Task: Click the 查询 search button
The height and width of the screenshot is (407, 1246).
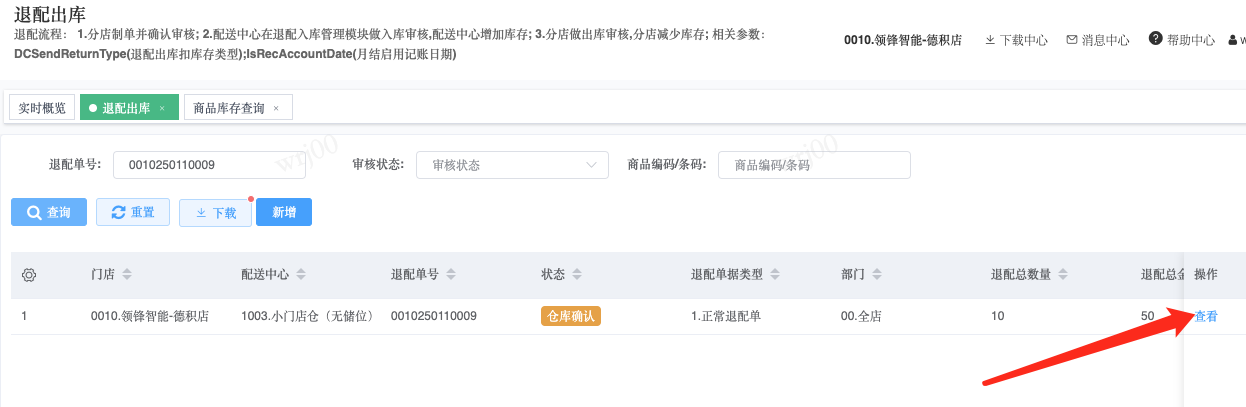Action: (x=49, y=213)
